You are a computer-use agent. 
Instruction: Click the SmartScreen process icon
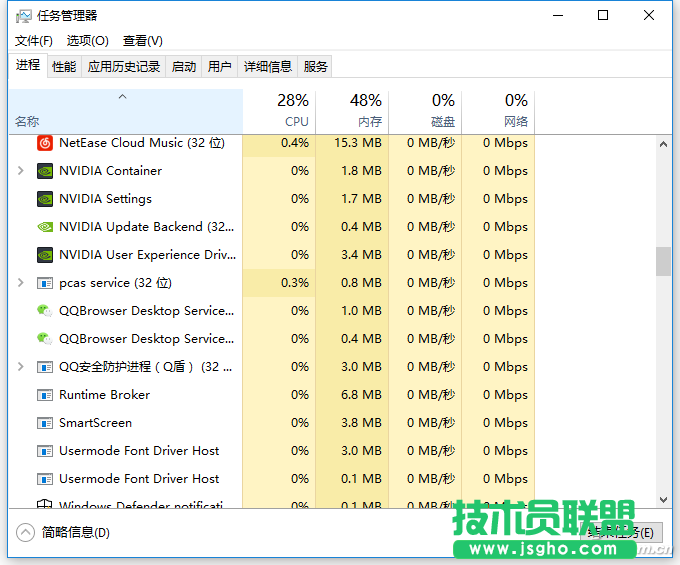click(45, 423)
